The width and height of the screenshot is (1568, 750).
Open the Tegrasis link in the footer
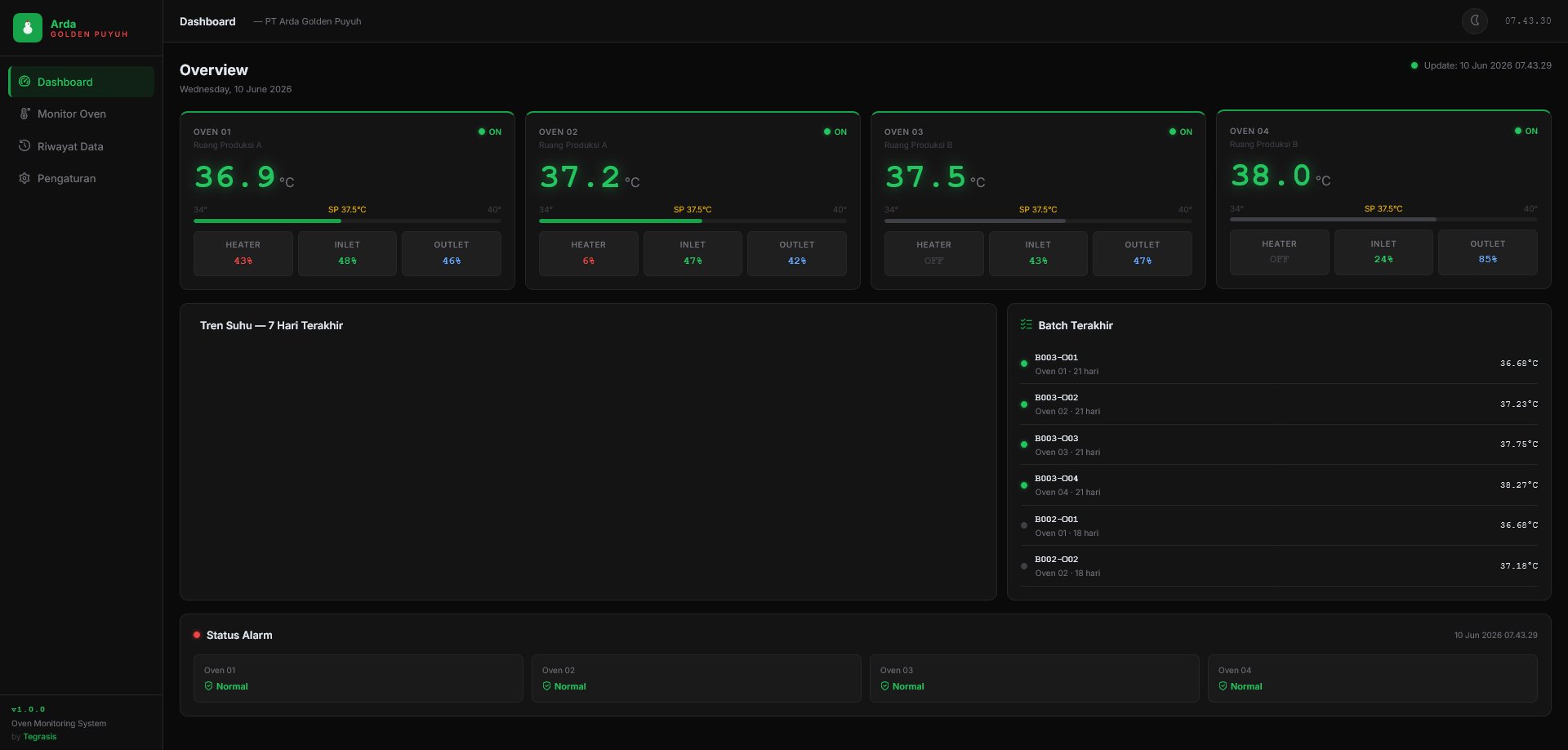40,736
